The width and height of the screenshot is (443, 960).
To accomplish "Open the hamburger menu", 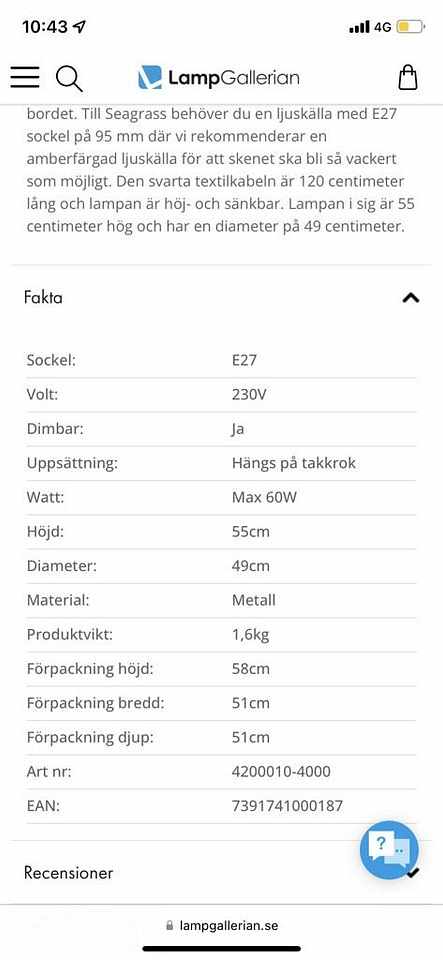I will [25, 78].
